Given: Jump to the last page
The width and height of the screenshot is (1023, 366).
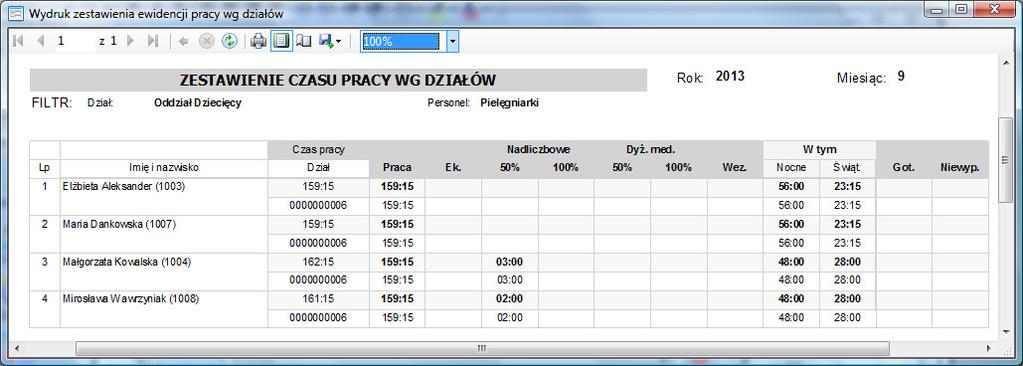Looking at the screenshot, I should (x=153, y=41).
